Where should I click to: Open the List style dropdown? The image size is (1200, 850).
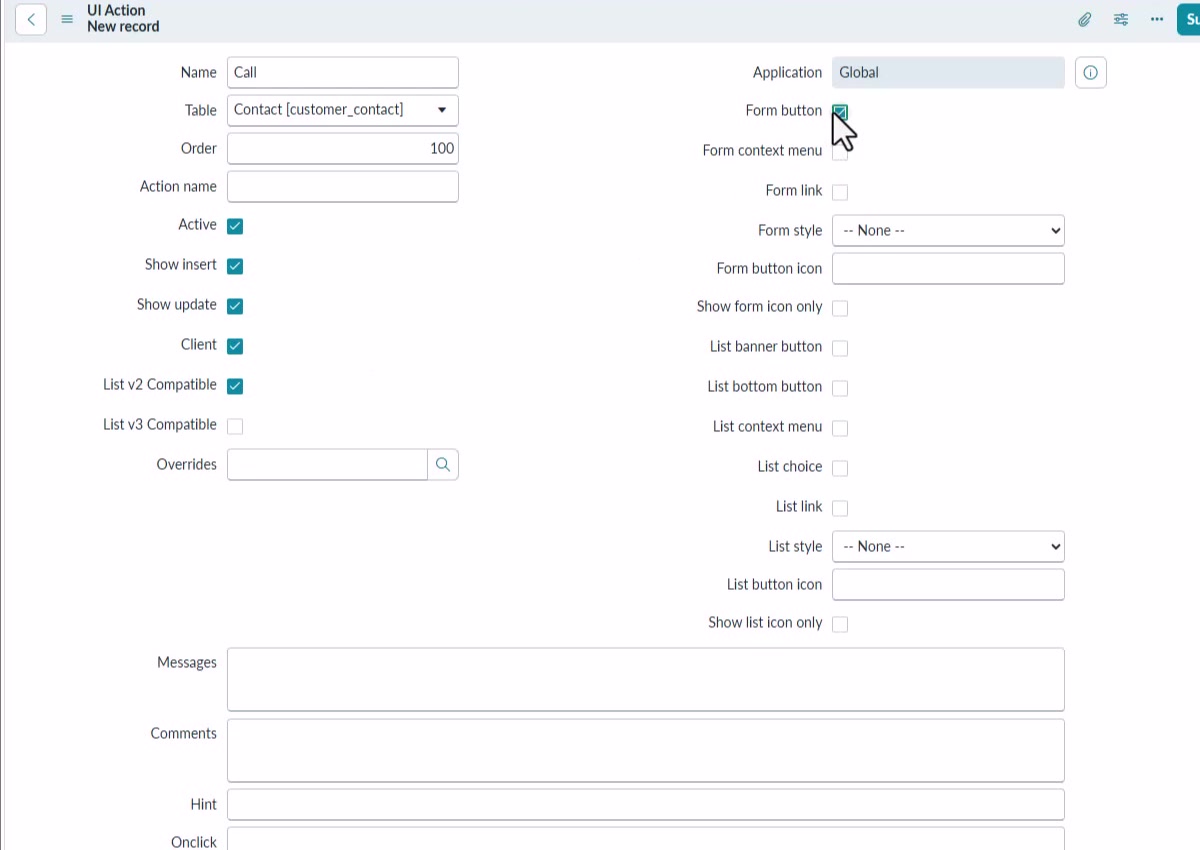coord(948,546)
